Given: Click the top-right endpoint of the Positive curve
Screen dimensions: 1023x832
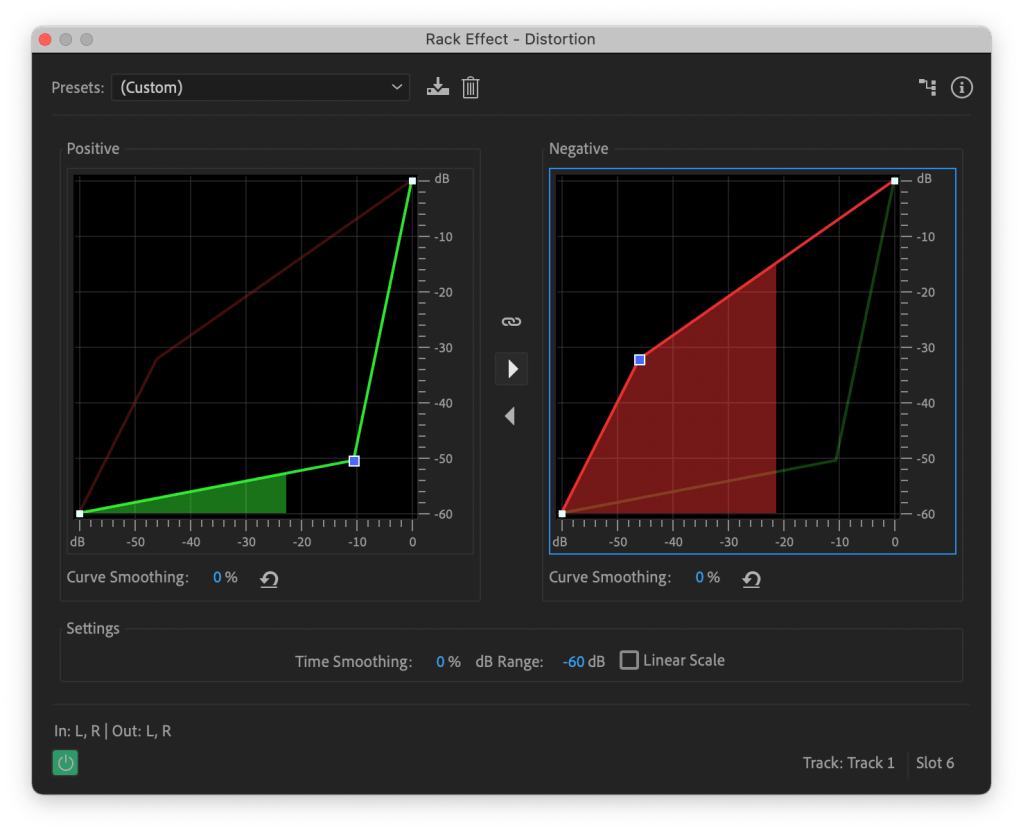Looking at the screenshot, I should pos(412,181).
